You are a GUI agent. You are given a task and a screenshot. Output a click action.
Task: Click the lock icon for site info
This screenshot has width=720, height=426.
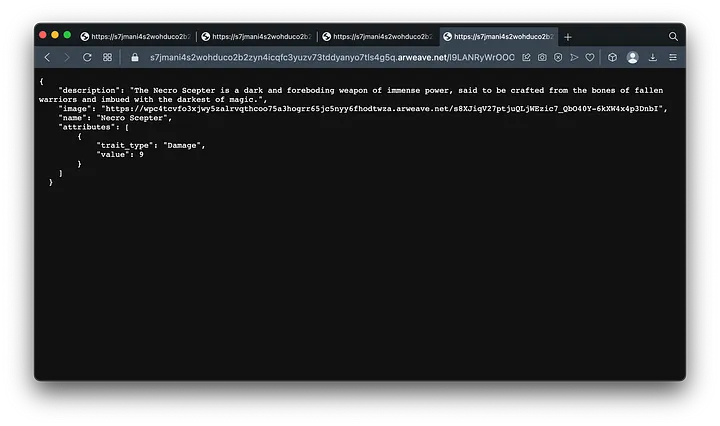click(x=134, y=58)
